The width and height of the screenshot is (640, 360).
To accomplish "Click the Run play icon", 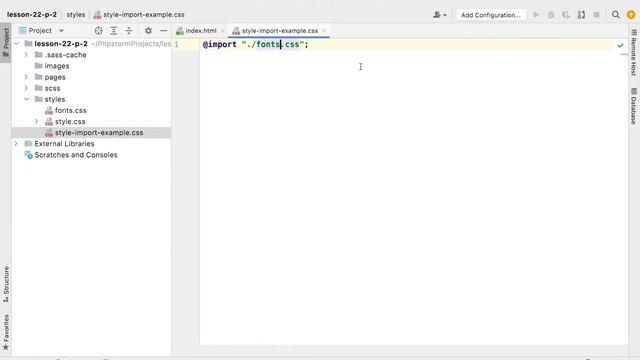I will [536, 15].
